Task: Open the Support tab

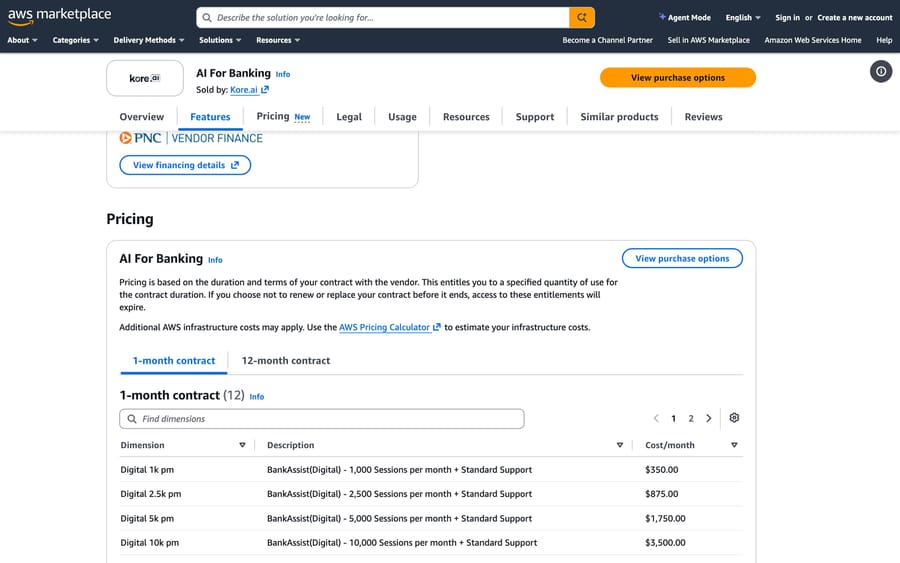Action: point(535,117)
